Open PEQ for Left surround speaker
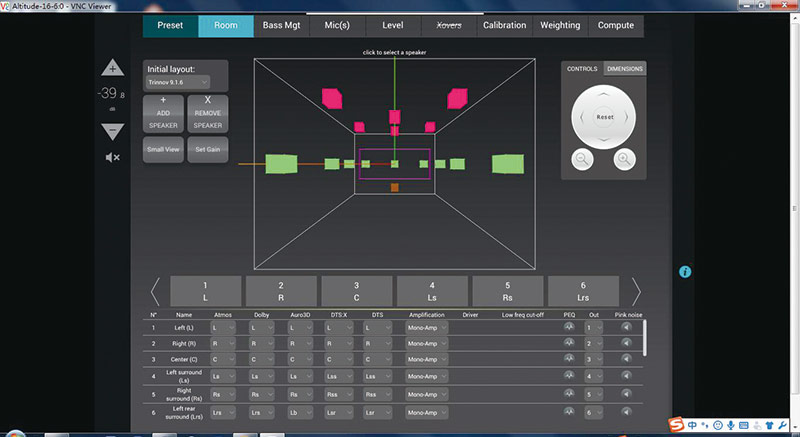This screenshot has width=800, height=437. 569,376
